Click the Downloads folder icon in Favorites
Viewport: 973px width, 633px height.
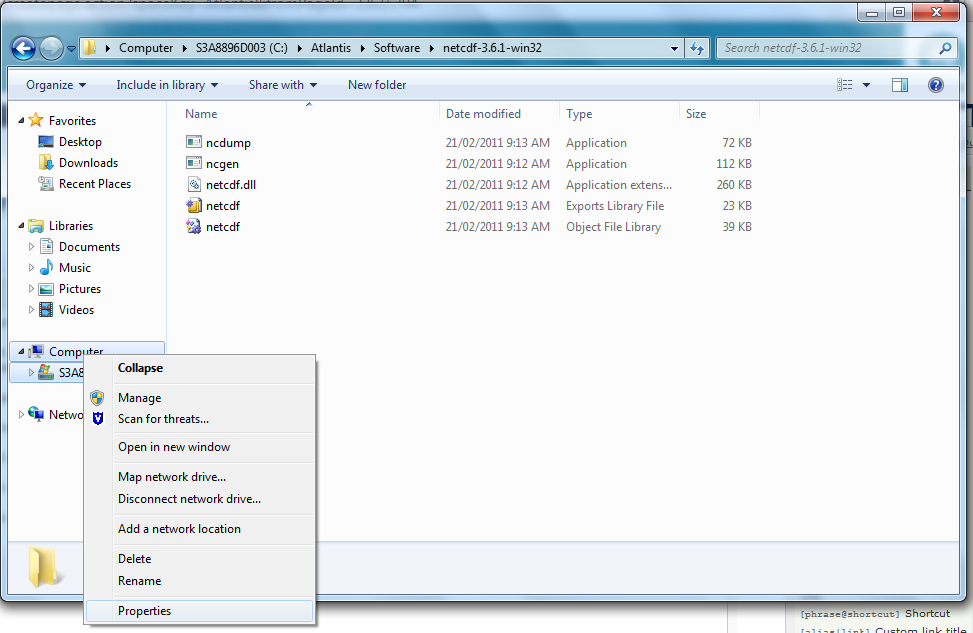click(46, 163)
